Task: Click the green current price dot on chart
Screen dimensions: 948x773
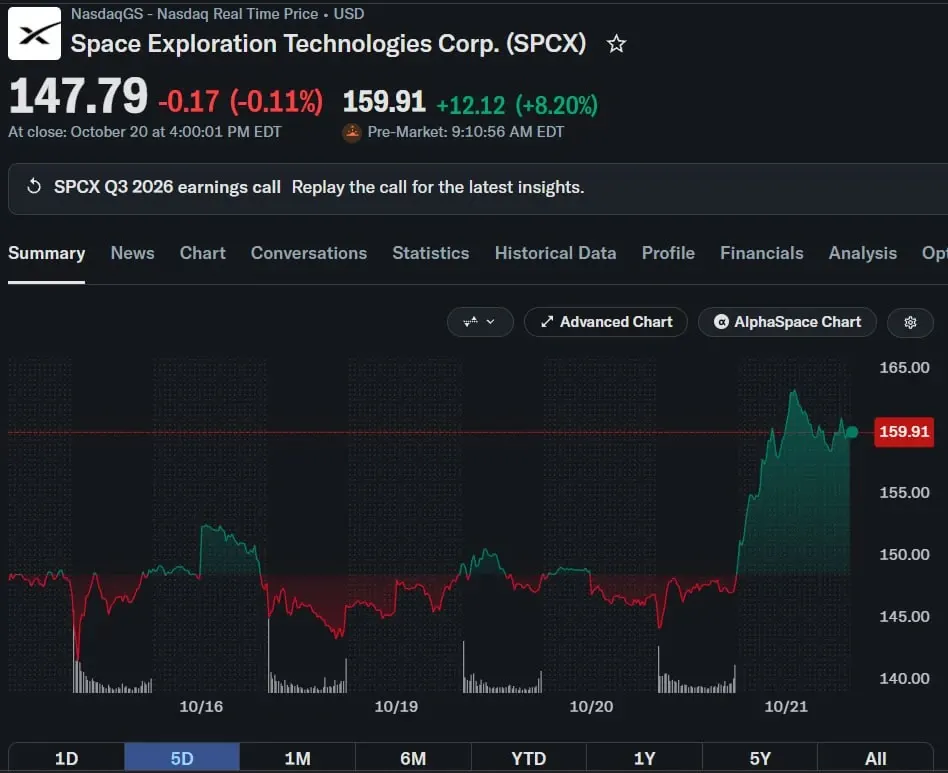Action: pyautogui.click(x=852, y=432)
